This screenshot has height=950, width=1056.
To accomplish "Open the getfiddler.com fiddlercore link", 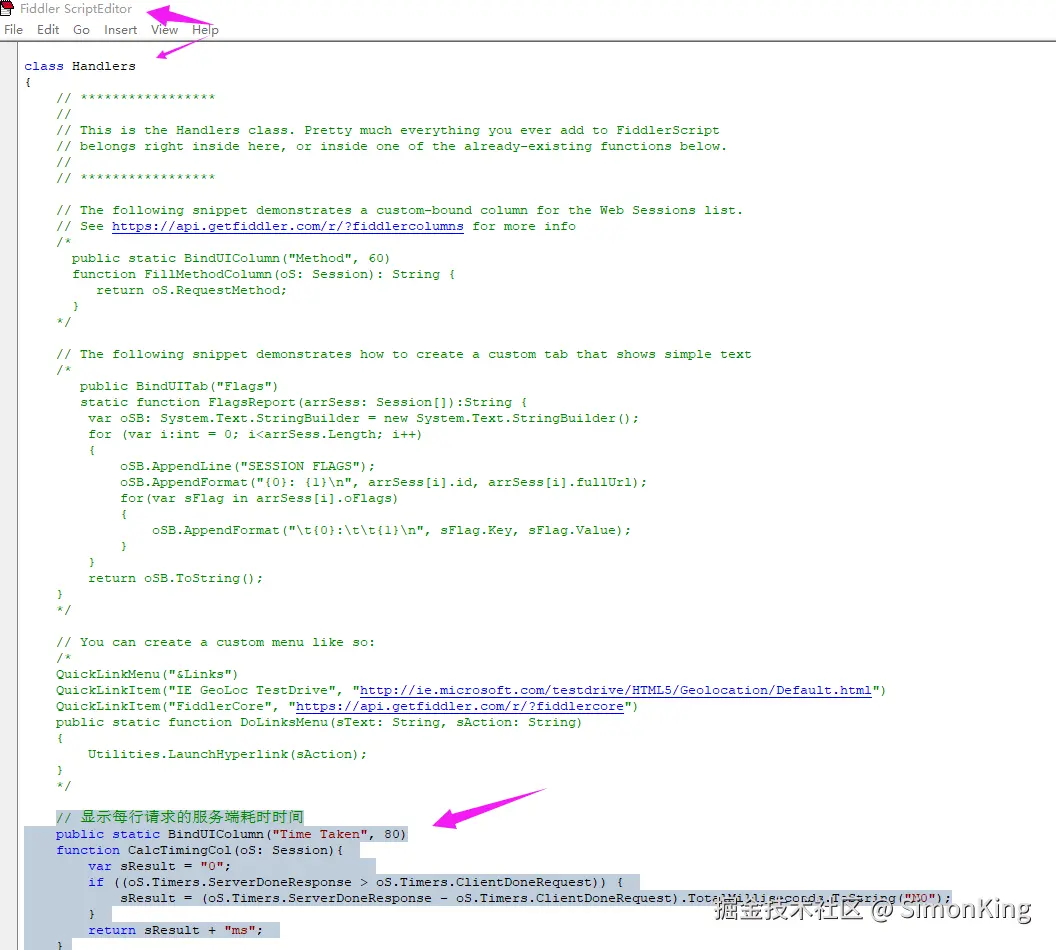I will point(460,706).
